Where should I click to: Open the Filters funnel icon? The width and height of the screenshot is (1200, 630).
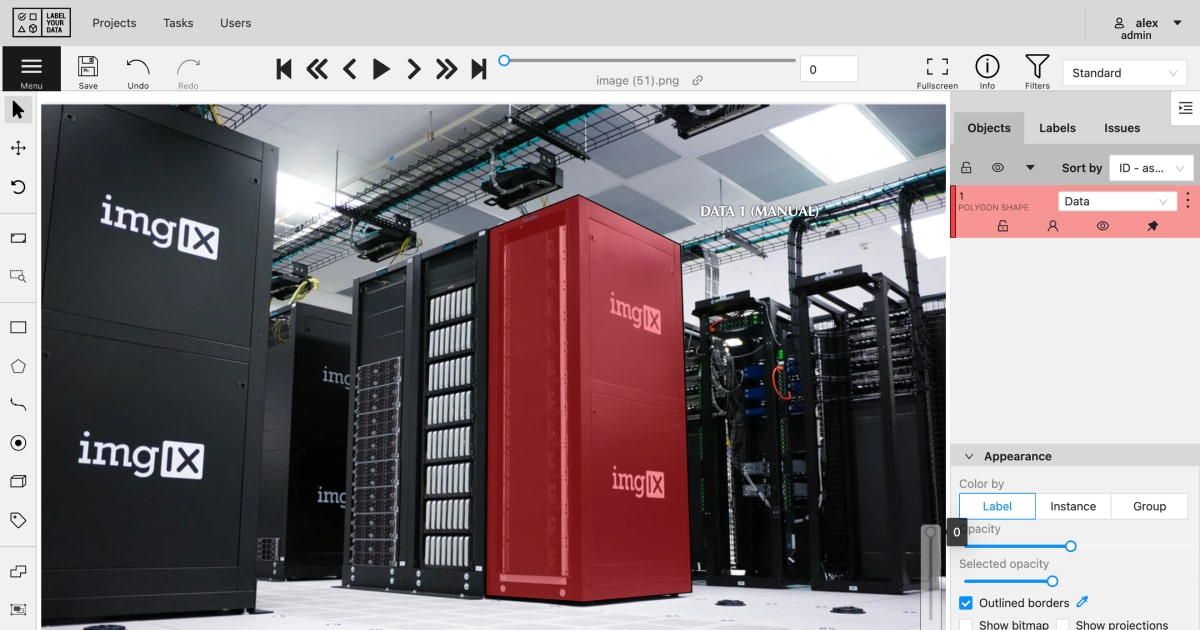pos(1037,68)
